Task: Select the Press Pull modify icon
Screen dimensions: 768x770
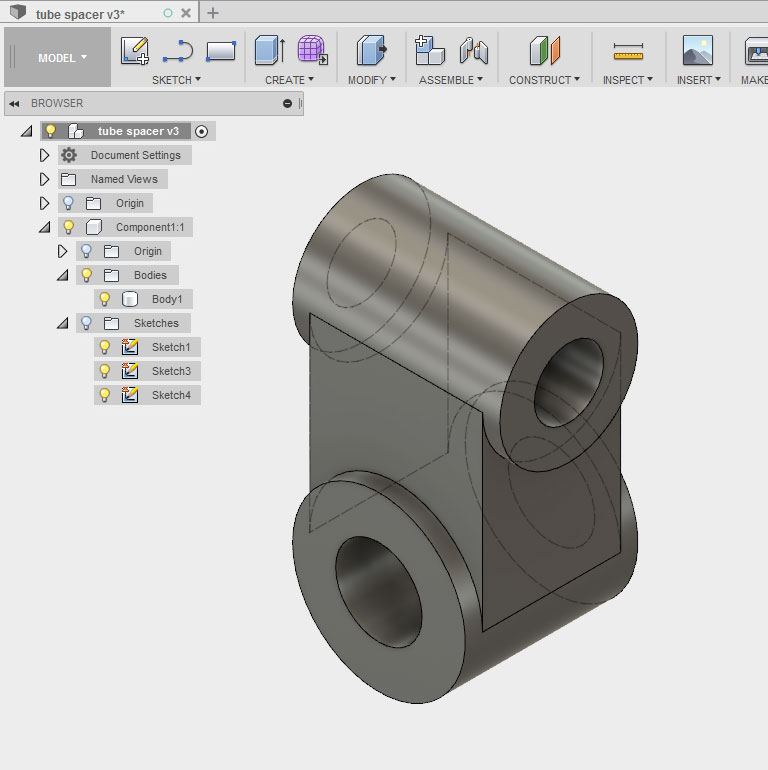Action: point(372,50)
